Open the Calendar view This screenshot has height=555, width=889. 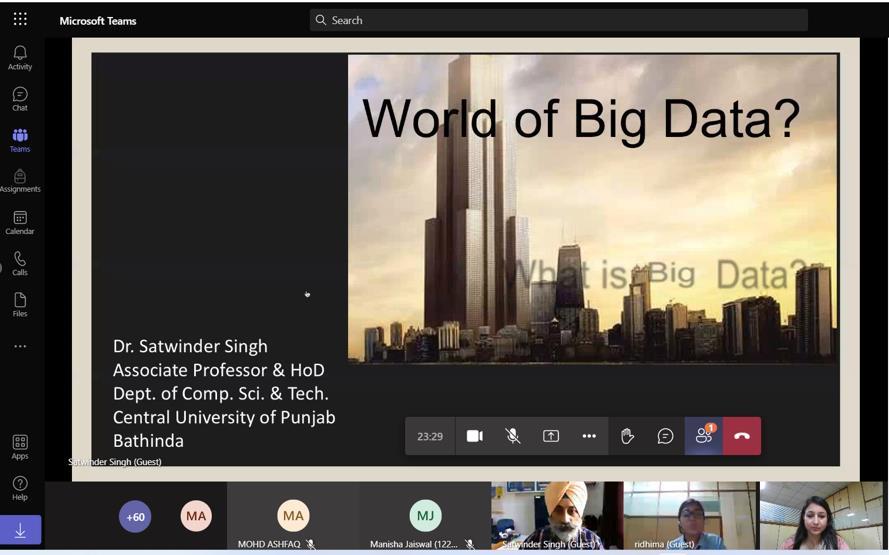point(20,222)
